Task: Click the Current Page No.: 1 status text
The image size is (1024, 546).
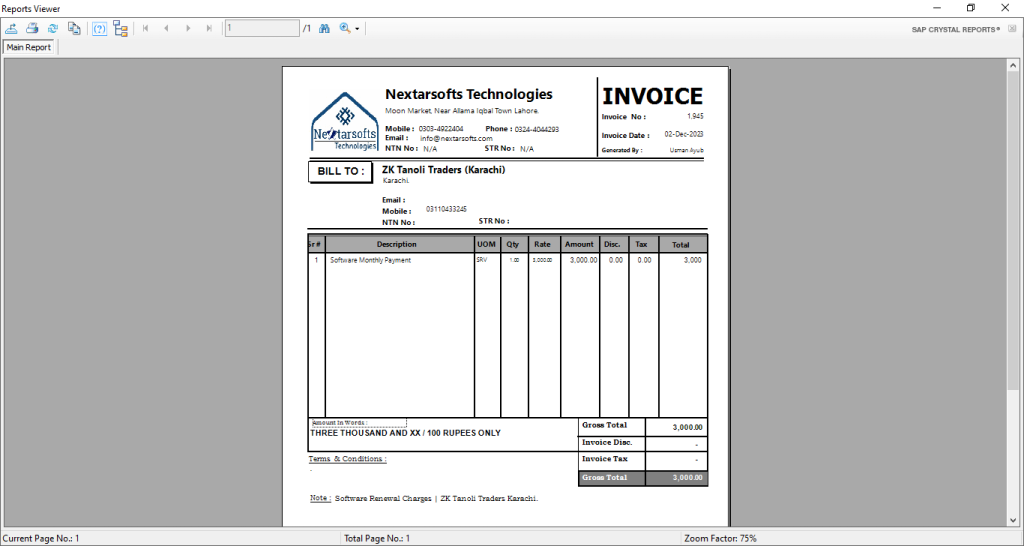Action: click(41, 539)
